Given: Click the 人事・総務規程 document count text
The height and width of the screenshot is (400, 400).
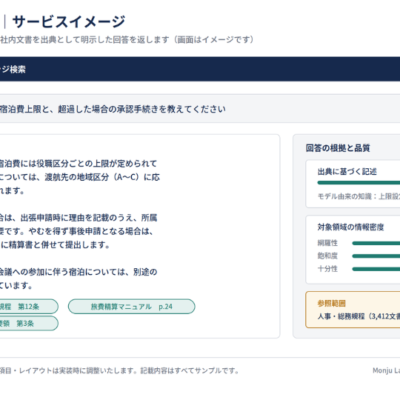Looking at the screenshot, I should pyautogui.click(x=359, y=316).
